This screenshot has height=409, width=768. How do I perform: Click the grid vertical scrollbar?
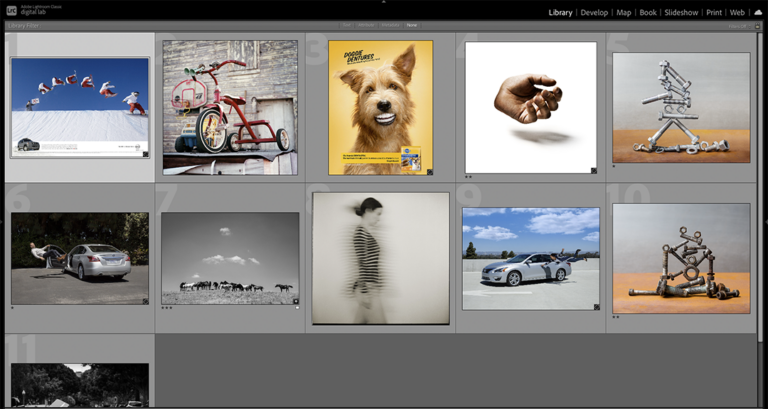[760, 186]
